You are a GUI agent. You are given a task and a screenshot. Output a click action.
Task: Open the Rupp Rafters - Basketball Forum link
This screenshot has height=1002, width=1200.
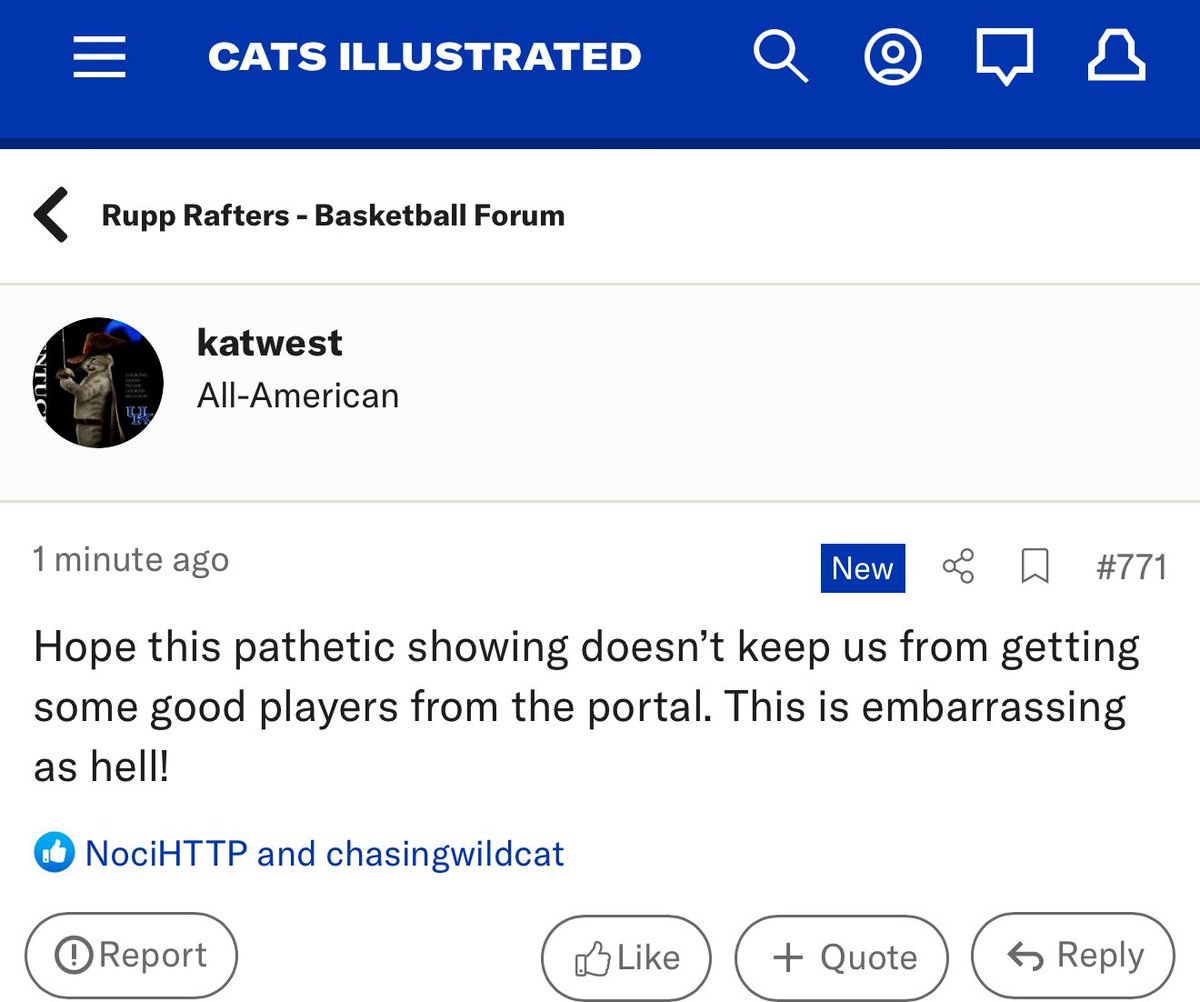tap(333, 215)
